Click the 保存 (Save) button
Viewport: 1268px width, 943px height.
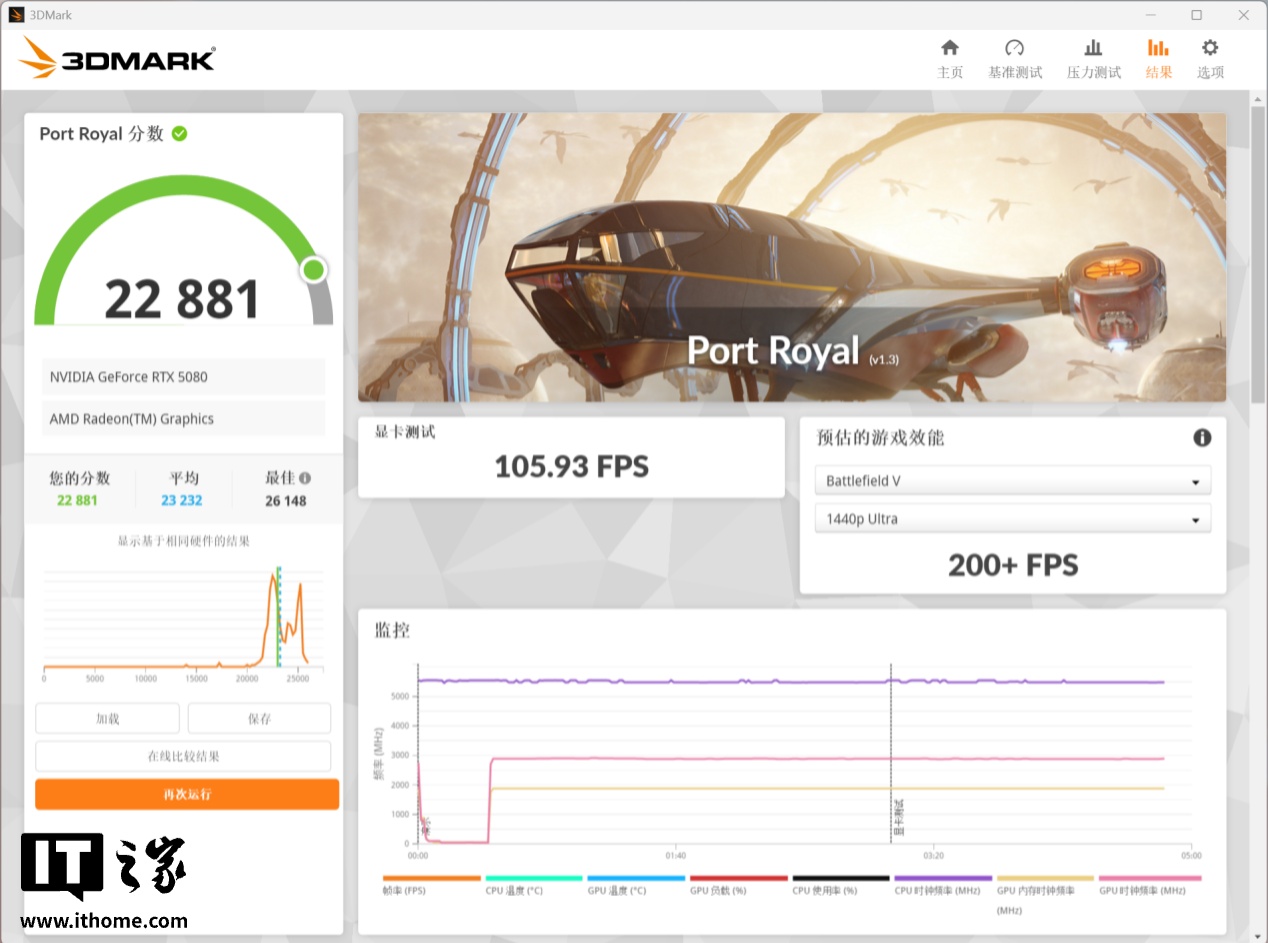click(259, 718)
